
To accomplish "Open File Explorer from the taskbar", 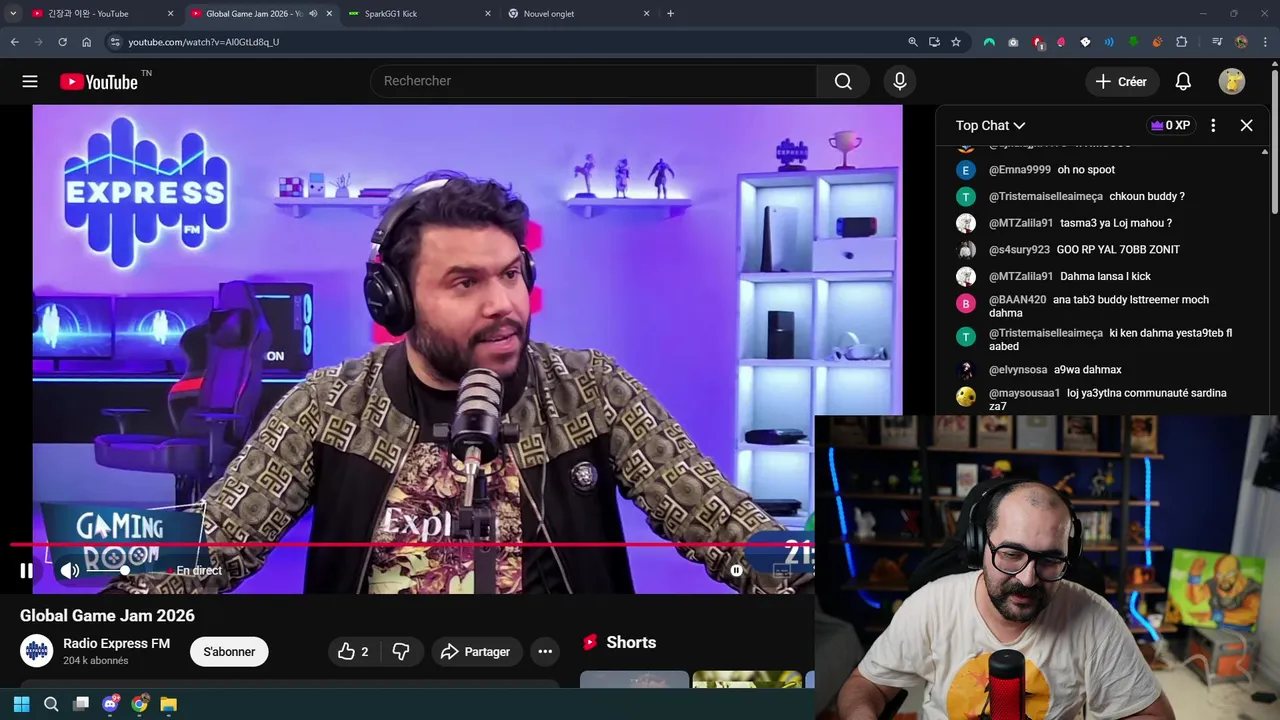I will (168, 704).
